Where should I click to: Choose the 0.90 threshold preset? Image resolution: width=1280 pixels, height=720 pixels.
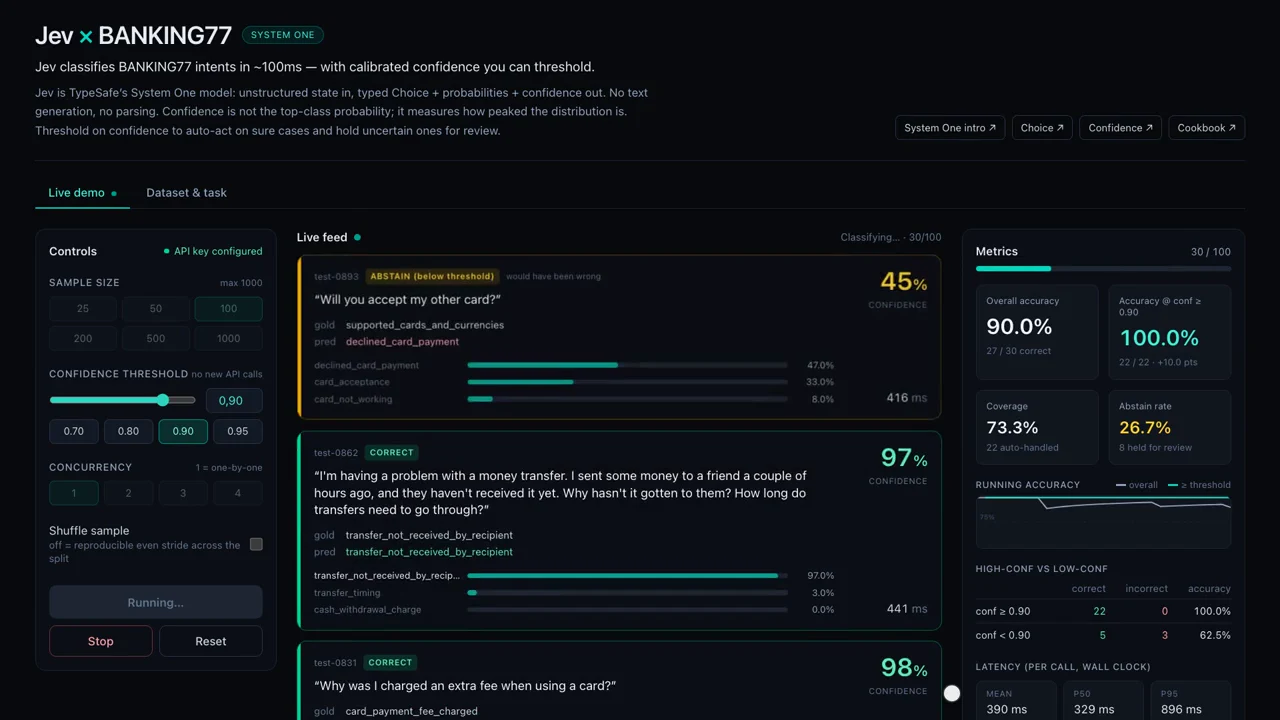tap(183, 432)
